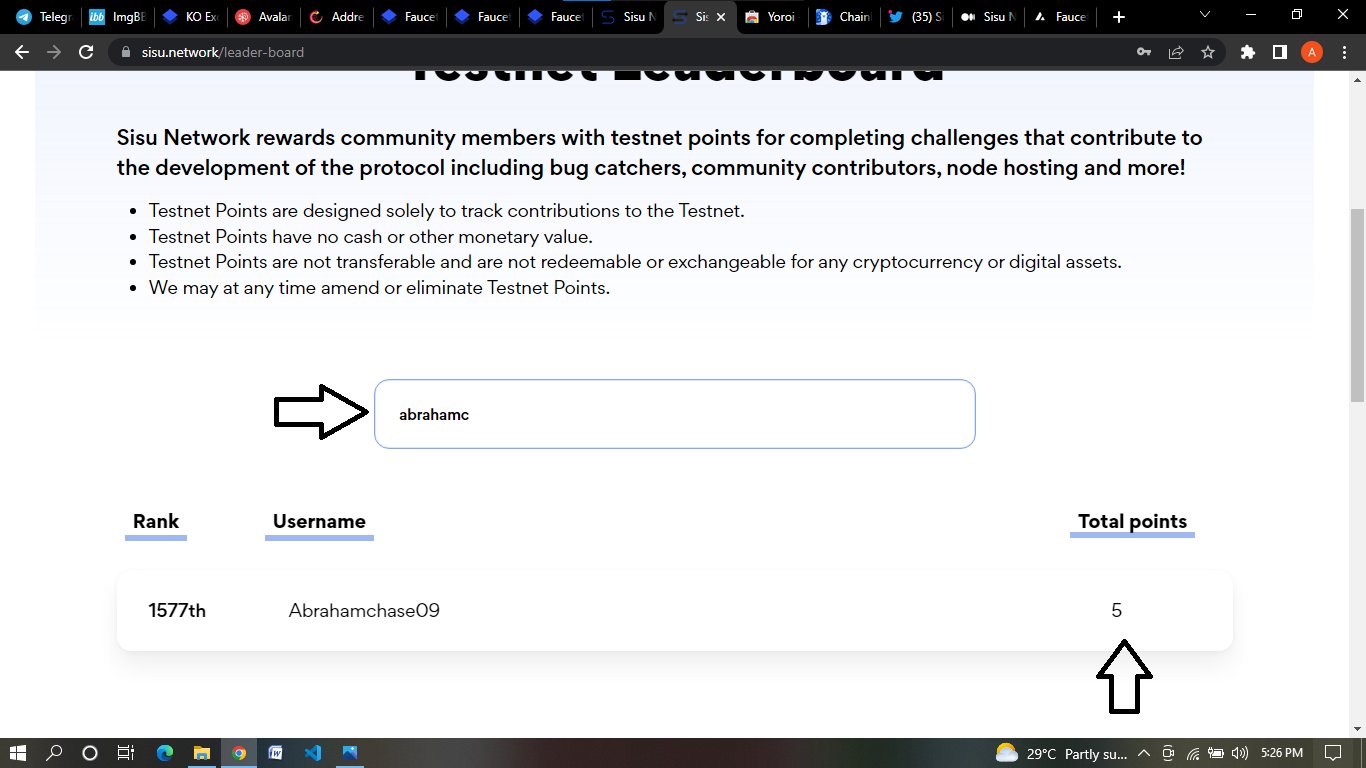Open Chrome's three-dot menu
Screen dimensions: 1366x768
click(x=1344, y=52)
